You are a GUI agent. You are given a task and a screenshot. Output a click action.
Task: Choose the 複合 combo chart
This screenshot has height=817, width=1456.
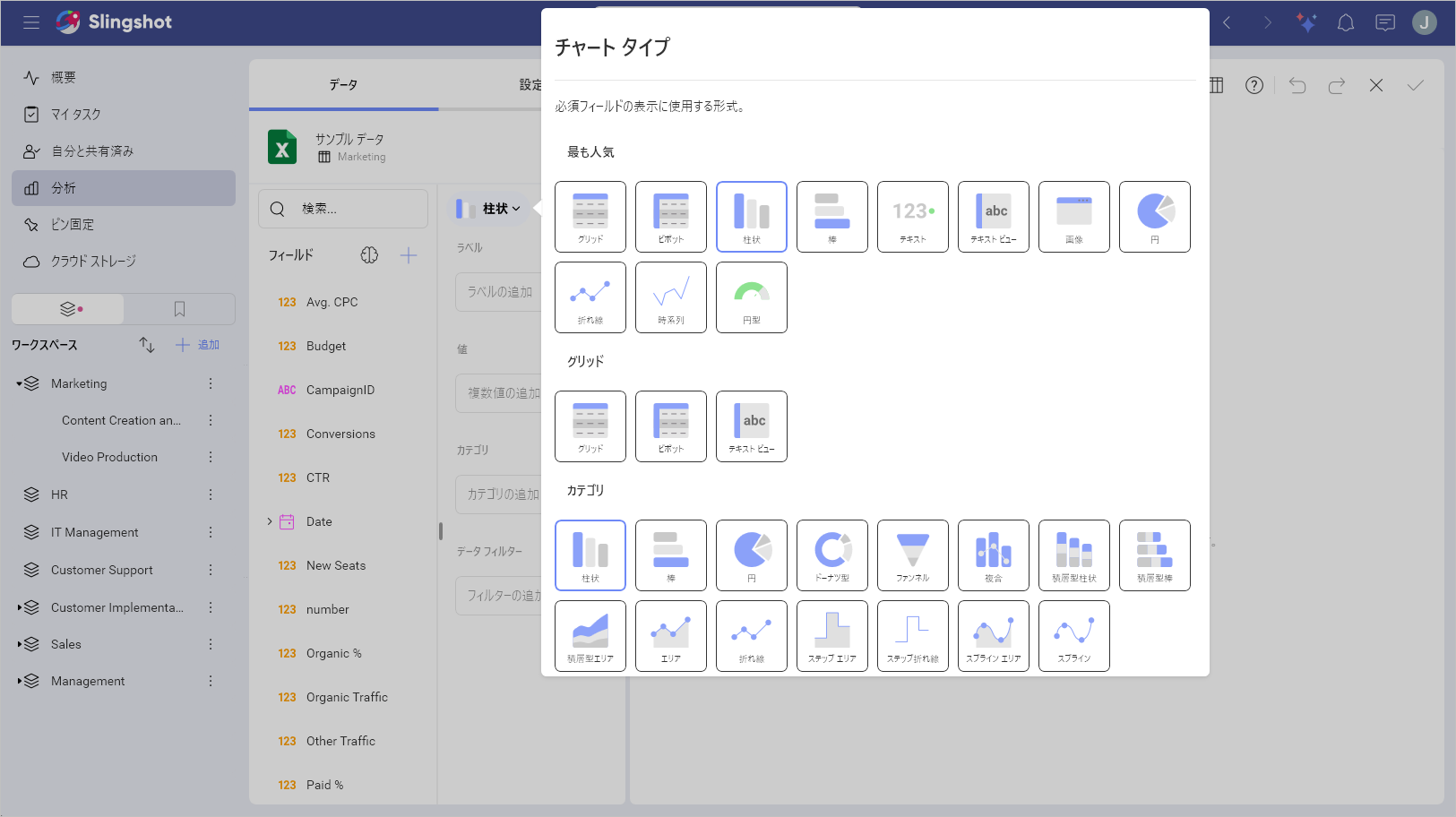point(994,555)
